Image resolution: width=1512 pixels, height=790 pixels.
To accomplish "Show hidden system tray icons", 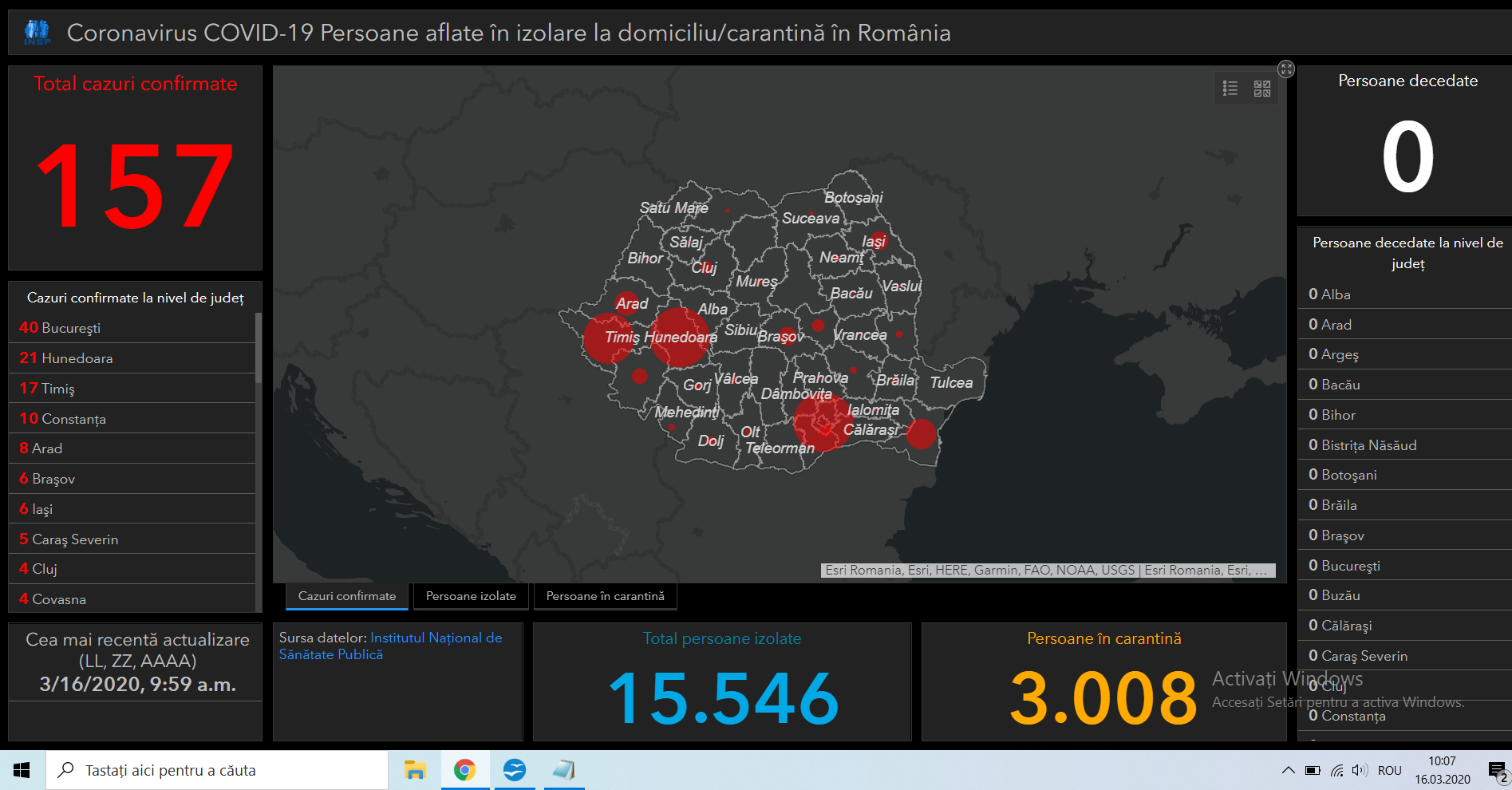I will [x=1288, y=770].
